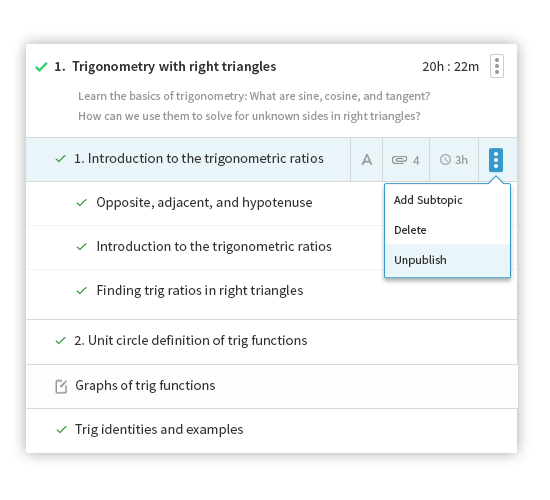Open the 'Trig identities and examples' topic
The image size is (550, 500).
(x=159, y=429)
